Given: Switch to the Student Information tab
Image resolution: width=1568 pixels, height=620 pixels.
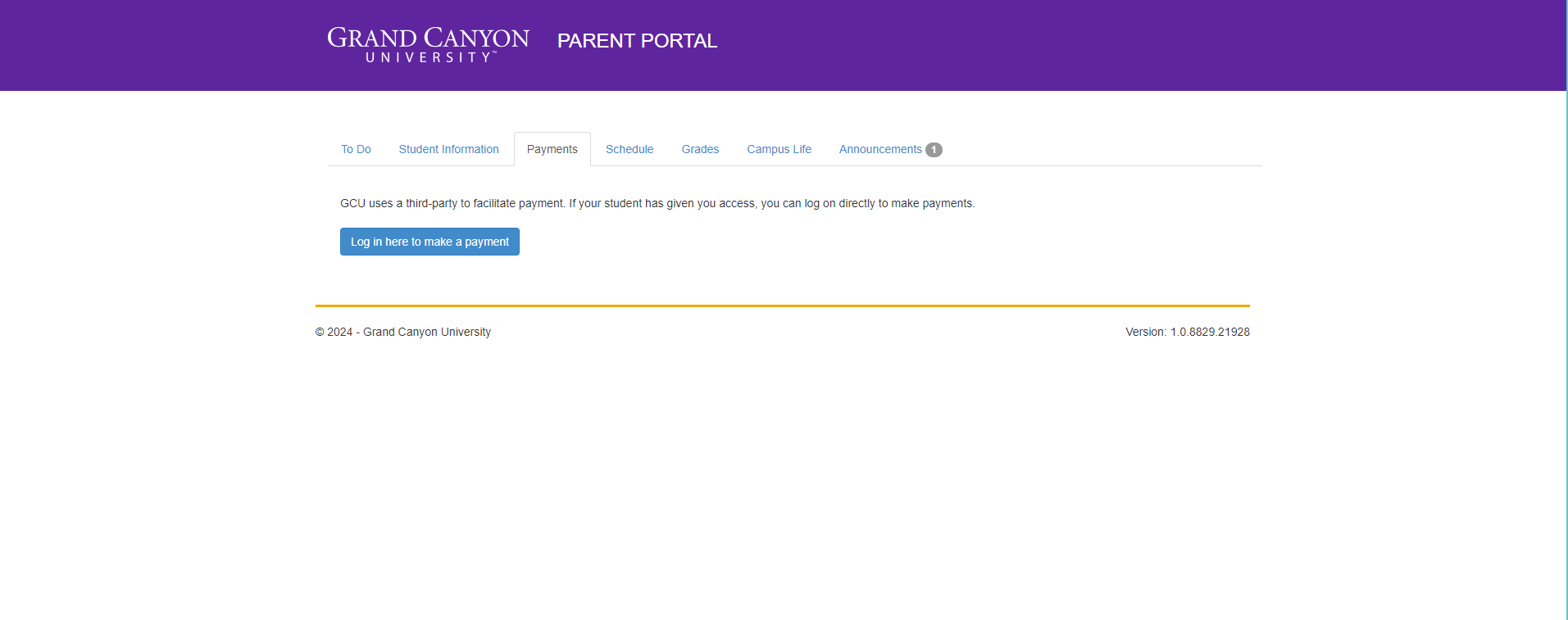Looking at the screenshot, I should (x=448, y=149).
